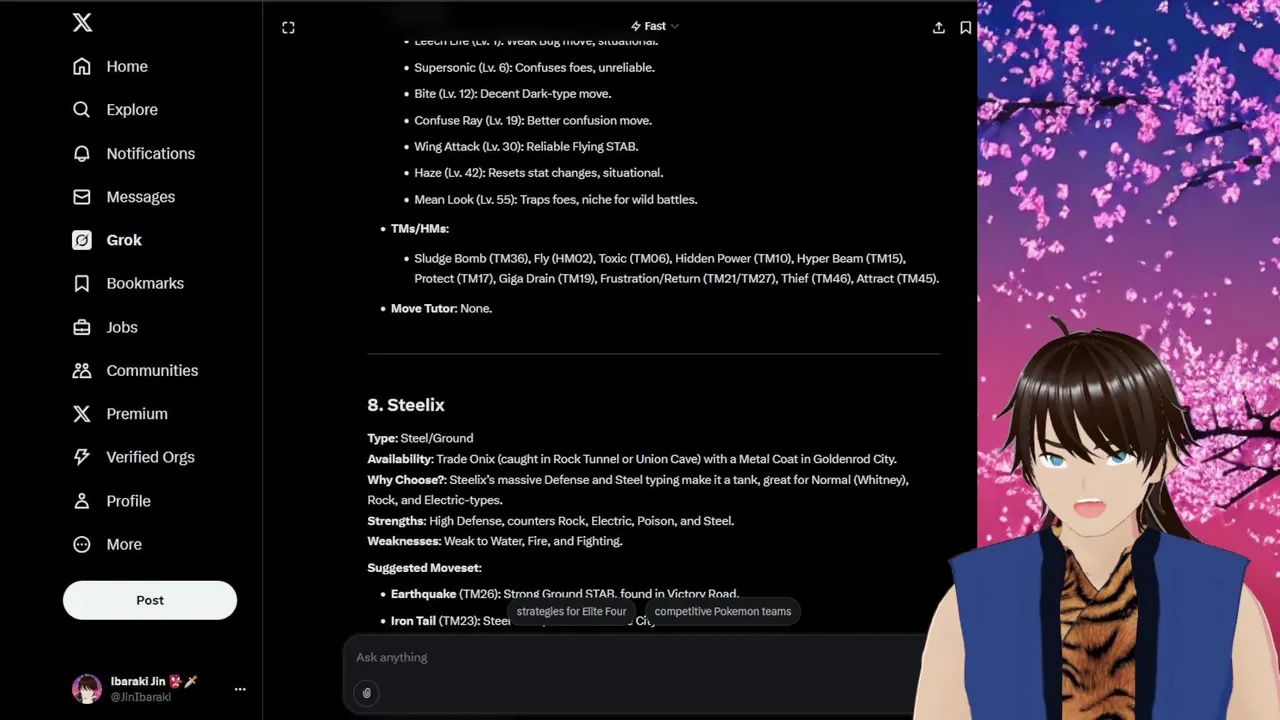The image size is (1280, 720).
Task: Open Notifications menu label
Action: tap(151, 153)
